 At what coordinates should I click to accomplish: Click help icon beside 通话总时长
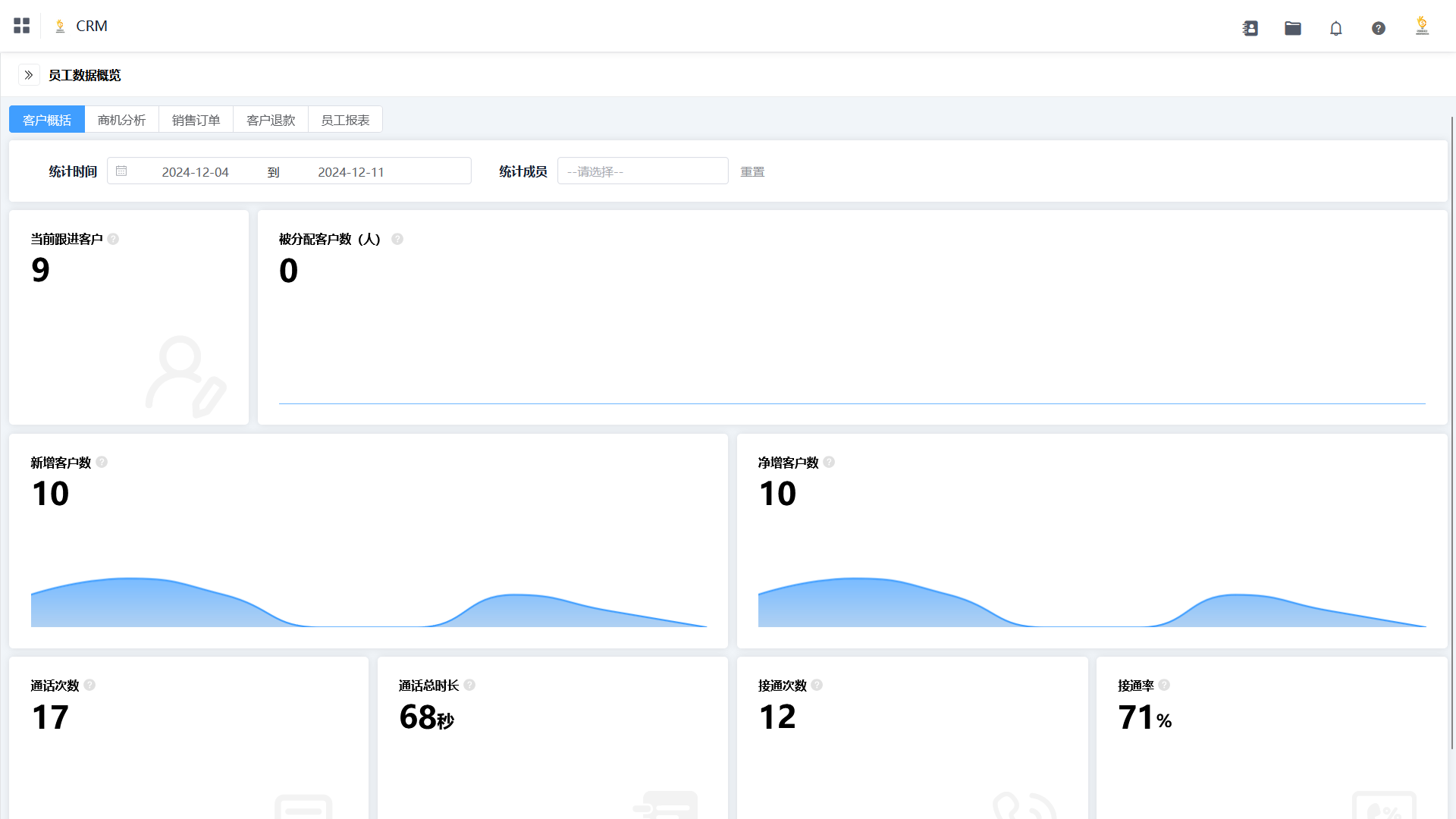[x=469, y=685]
